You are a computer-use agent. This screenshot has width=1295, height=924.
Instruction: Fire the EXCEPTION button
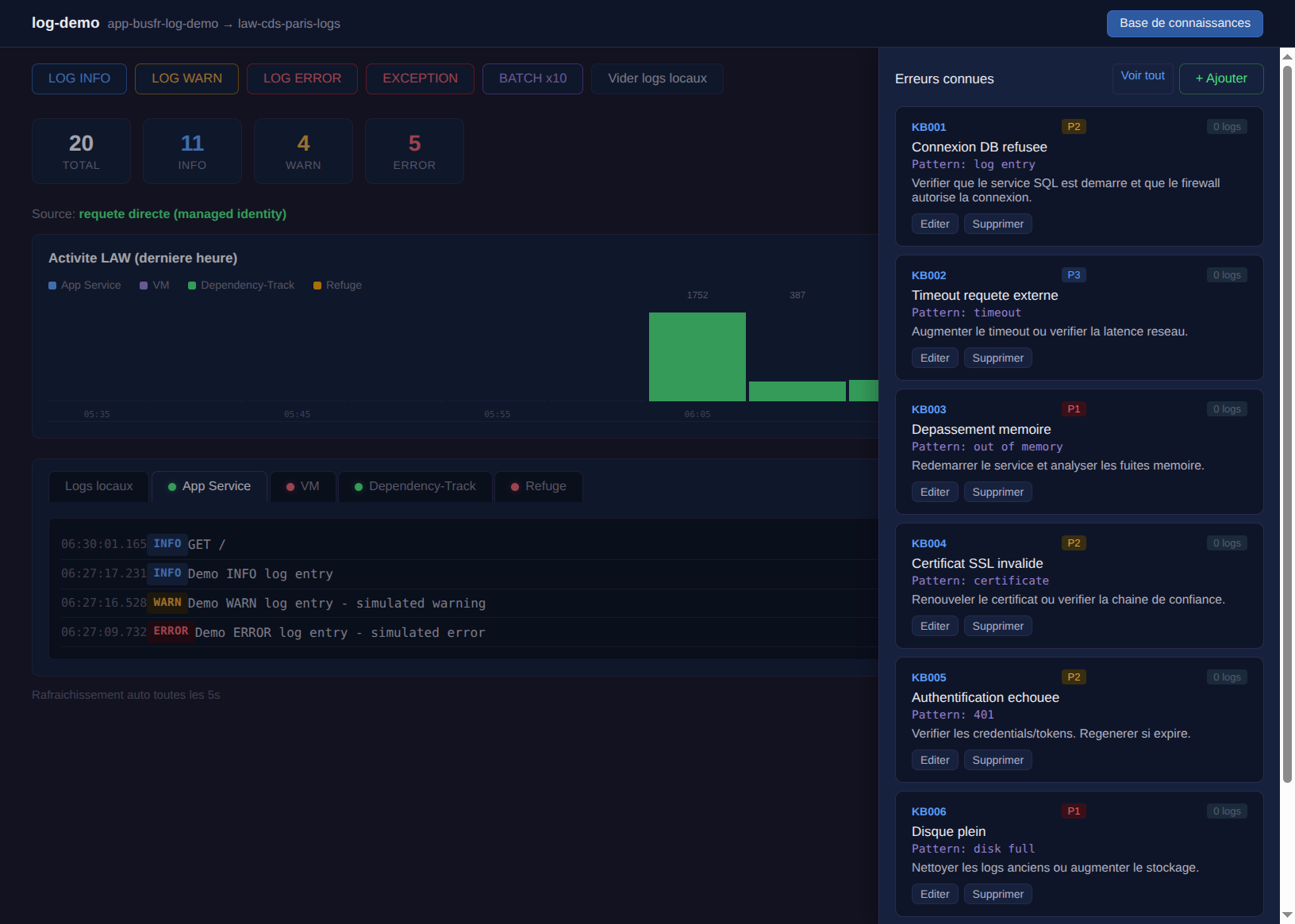pyautogui.click(x=420, y=79)
